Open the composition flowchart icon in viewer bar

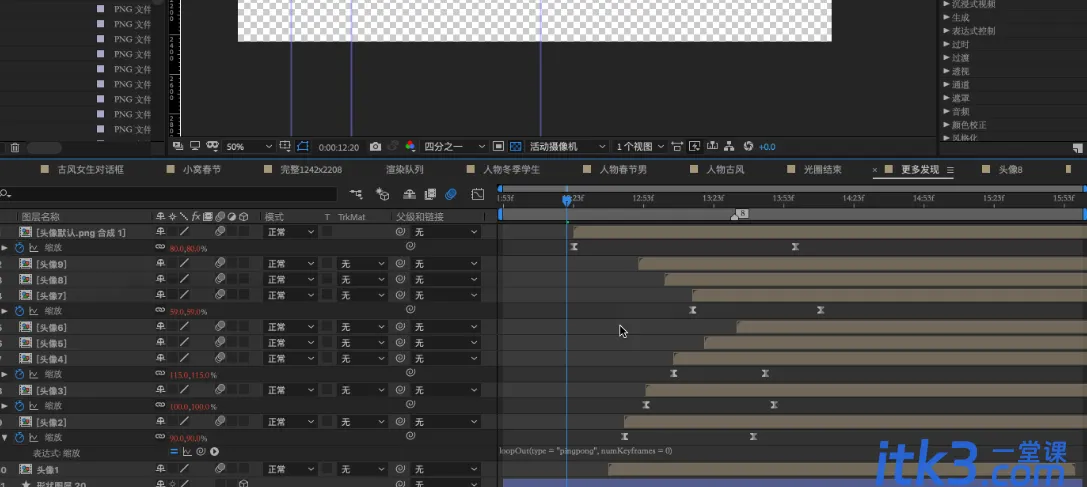729,146
